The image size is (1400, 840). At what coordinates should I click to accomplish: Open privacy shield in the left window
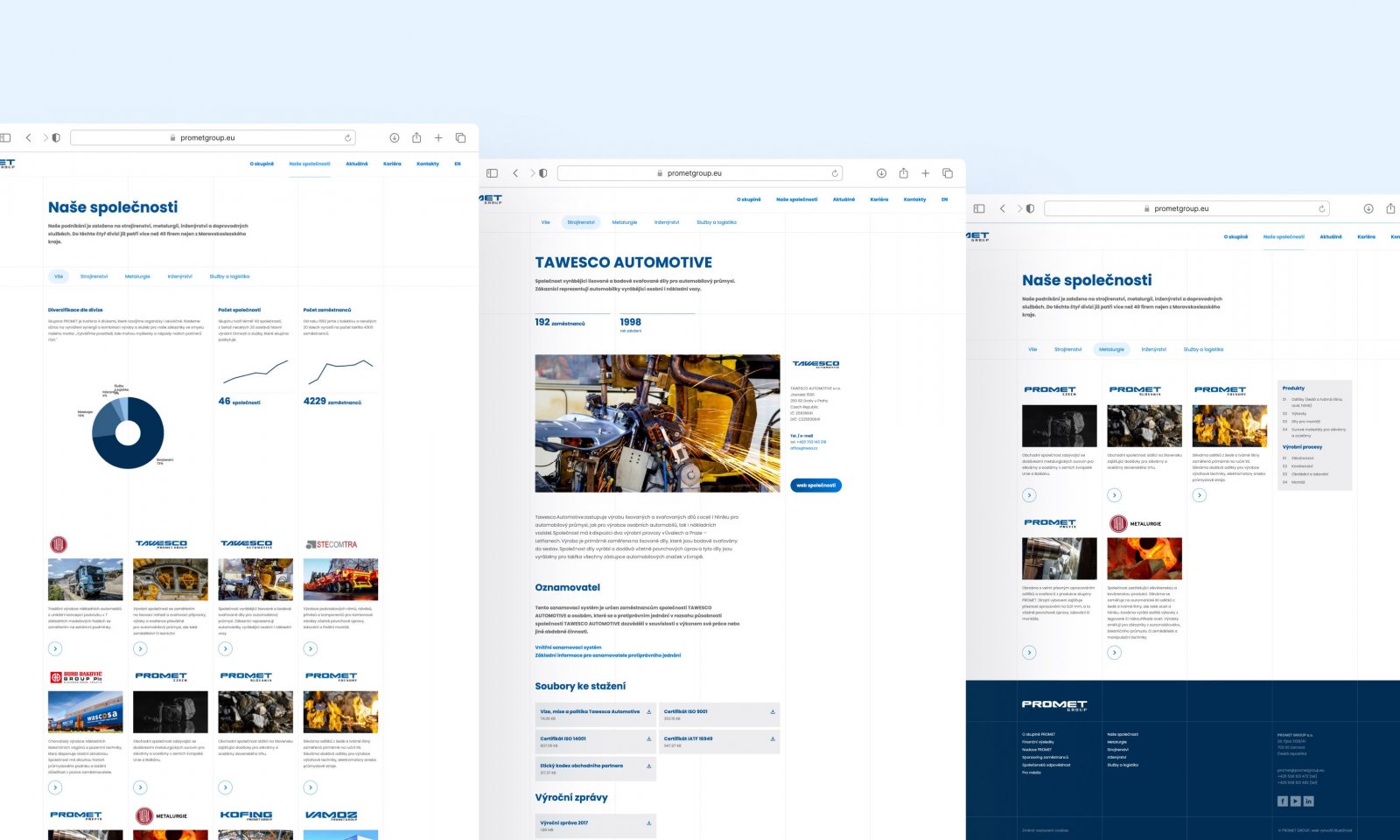pos(56,137)
